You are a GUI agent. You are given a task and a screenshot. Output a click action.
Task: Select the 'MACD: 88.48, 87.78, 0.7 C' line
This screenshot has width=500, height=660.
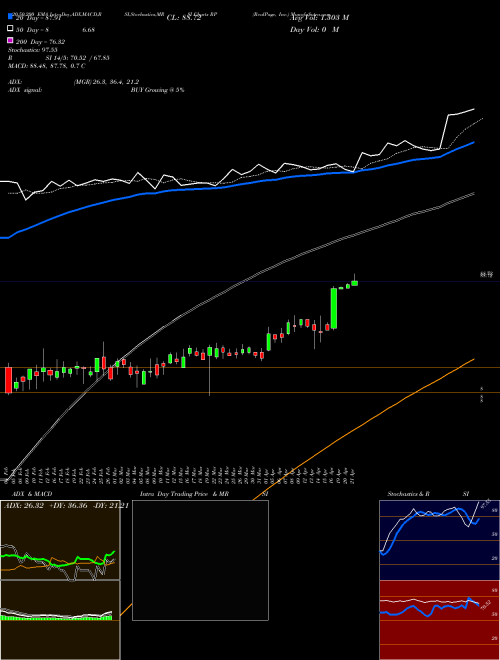(46, 66)
